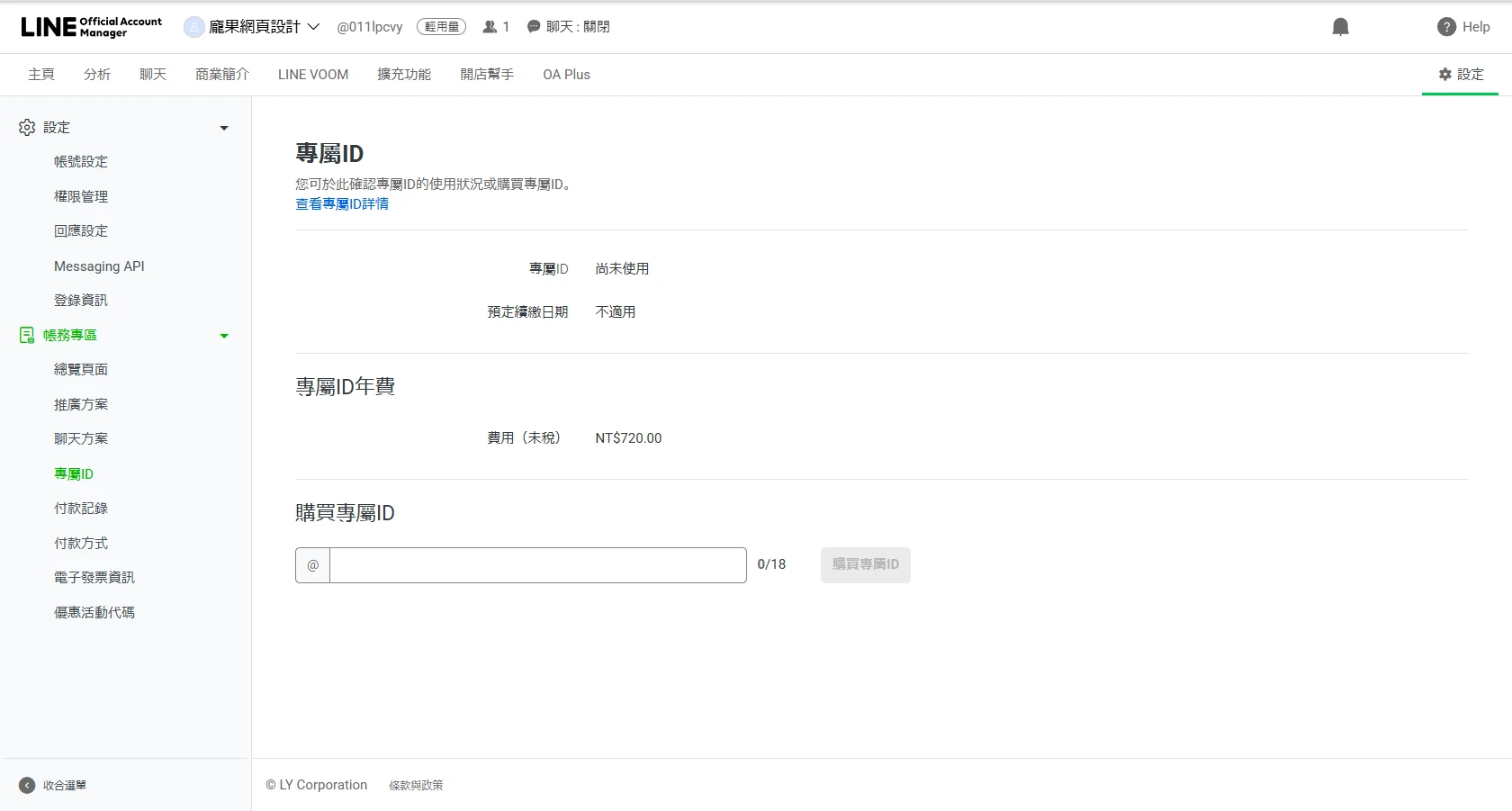Click the 設定 gear icon in sidebar
1512x811 pixels.
pyautogui.click(x=27, y=128)
